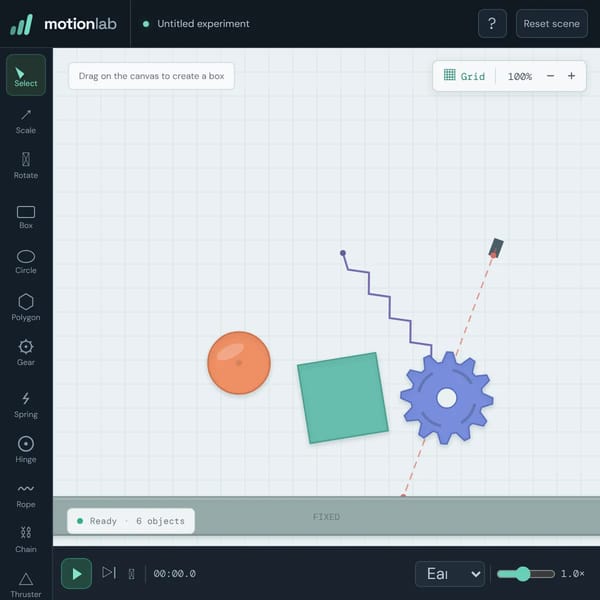Click the 100% zoom value
The width and height of the screenshot is (600, 600).
click(519, 77)
